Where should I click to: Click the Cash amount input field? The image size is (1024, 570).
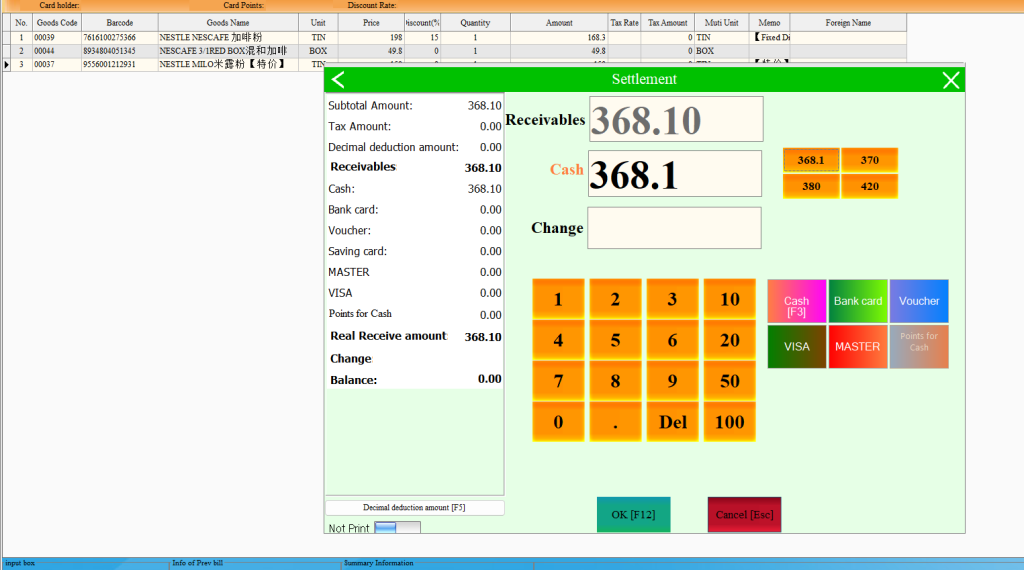pos(675,174)
